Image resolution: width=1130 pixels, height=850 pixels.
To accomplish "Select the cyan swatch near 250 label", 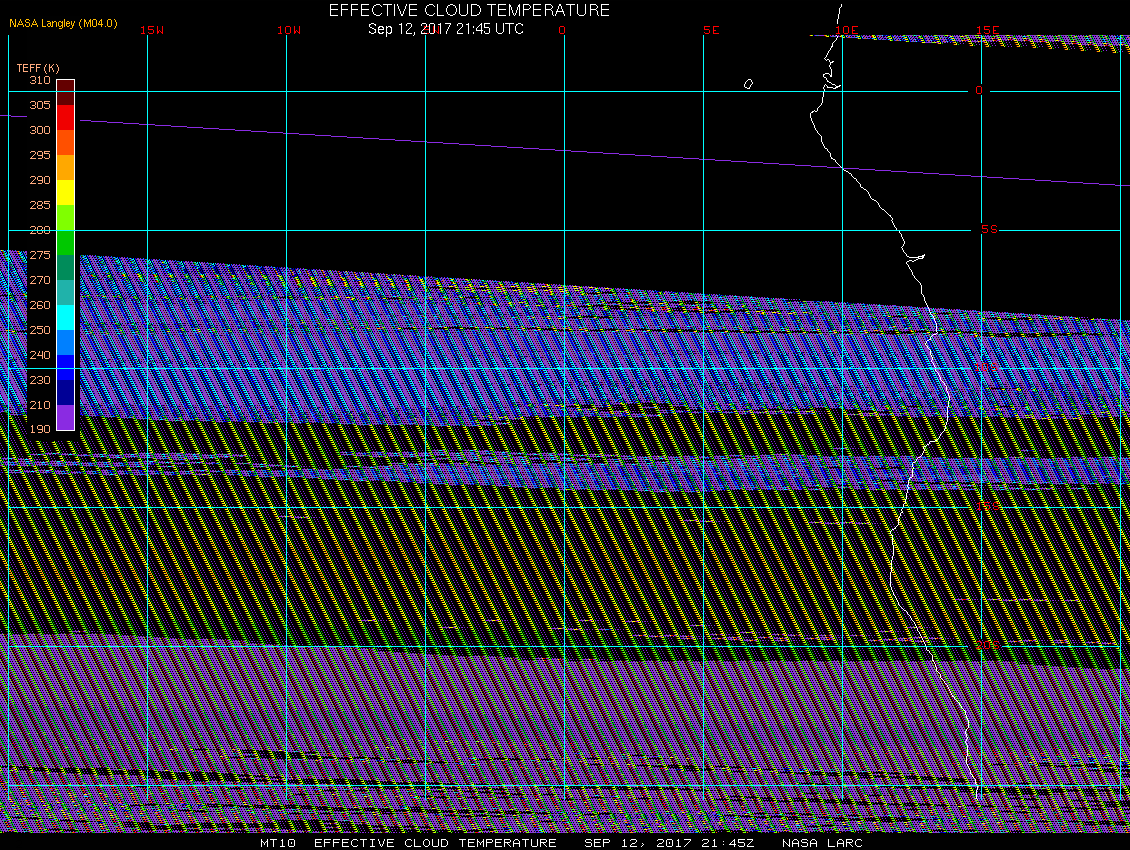I will coord(65,317).
